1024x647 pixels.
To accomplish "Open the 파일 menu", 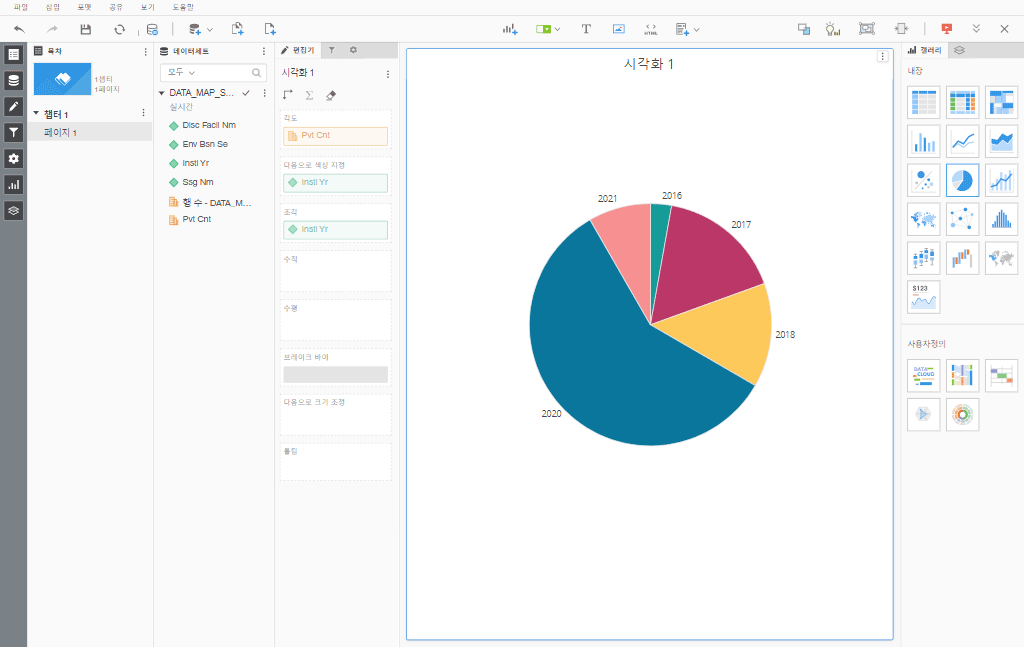I will coord(21,7).
